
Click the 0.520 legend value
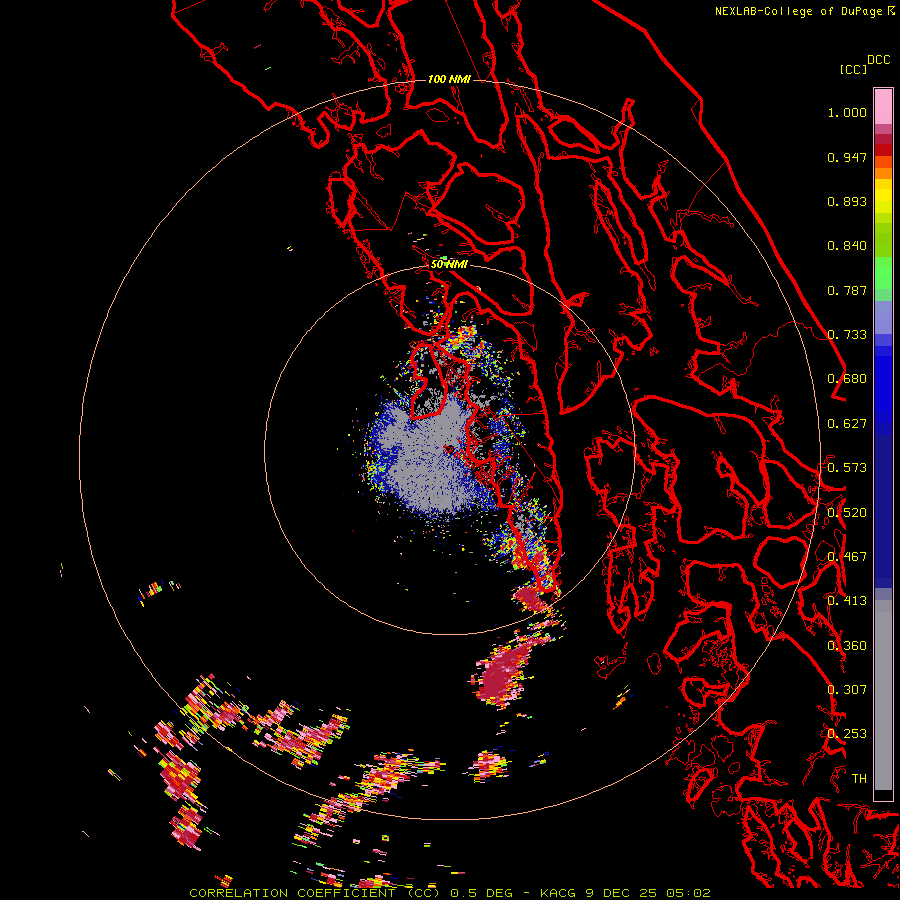pos(847,513)
